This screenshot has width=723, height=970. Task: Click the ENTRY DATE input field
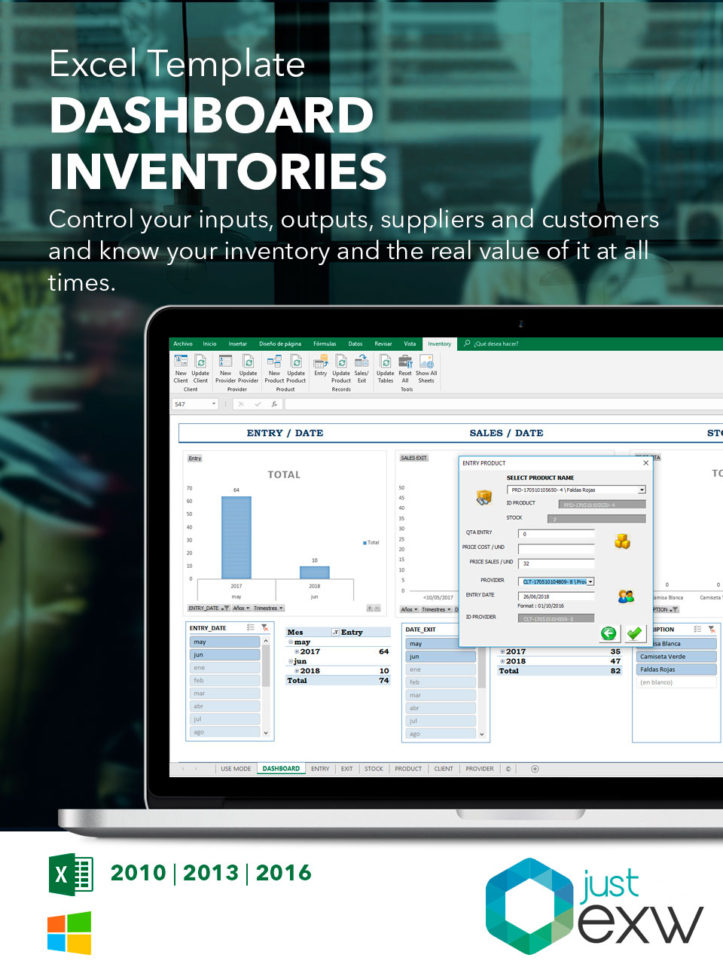556,596
